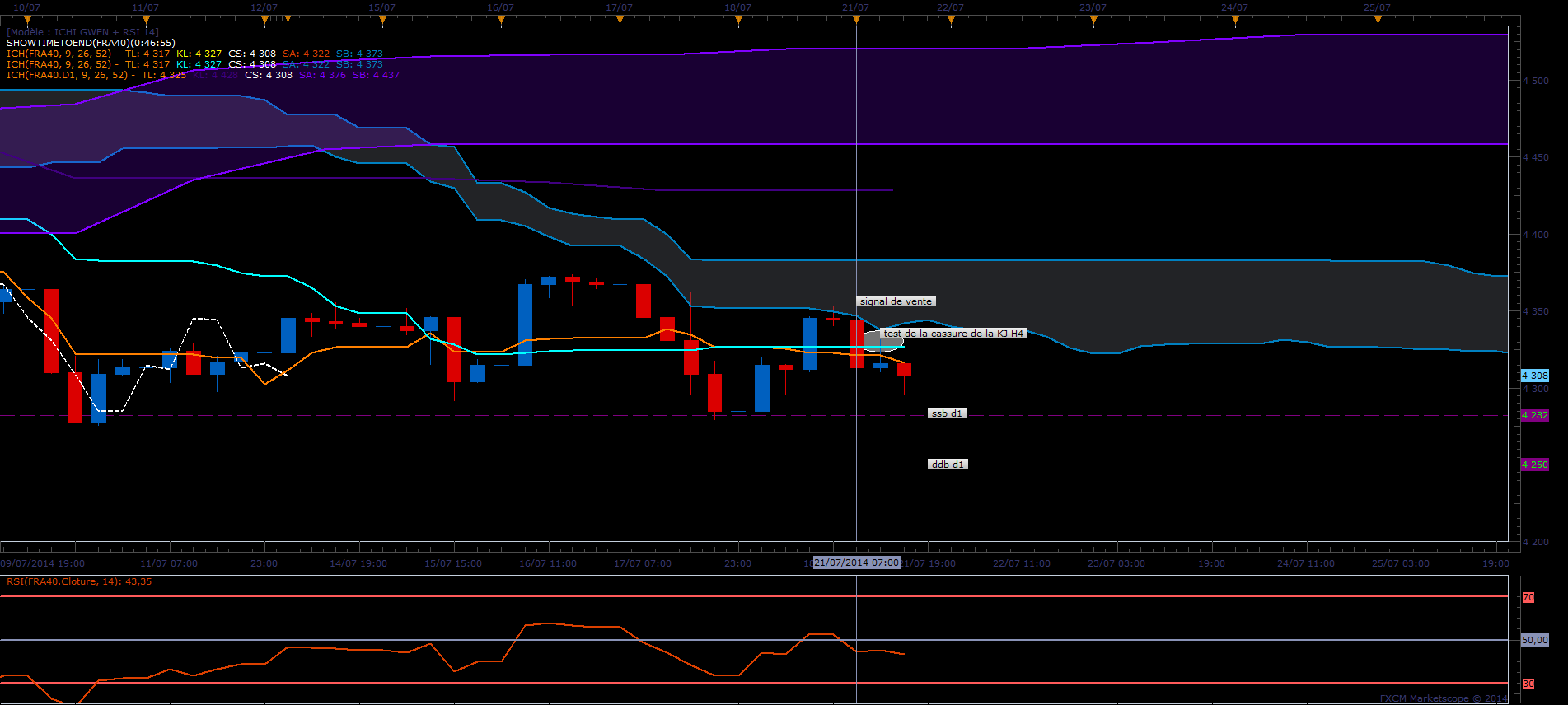The image size is (1568, 705).
Task: Click the 4 200 price axis label
Action: (1535, 542)
